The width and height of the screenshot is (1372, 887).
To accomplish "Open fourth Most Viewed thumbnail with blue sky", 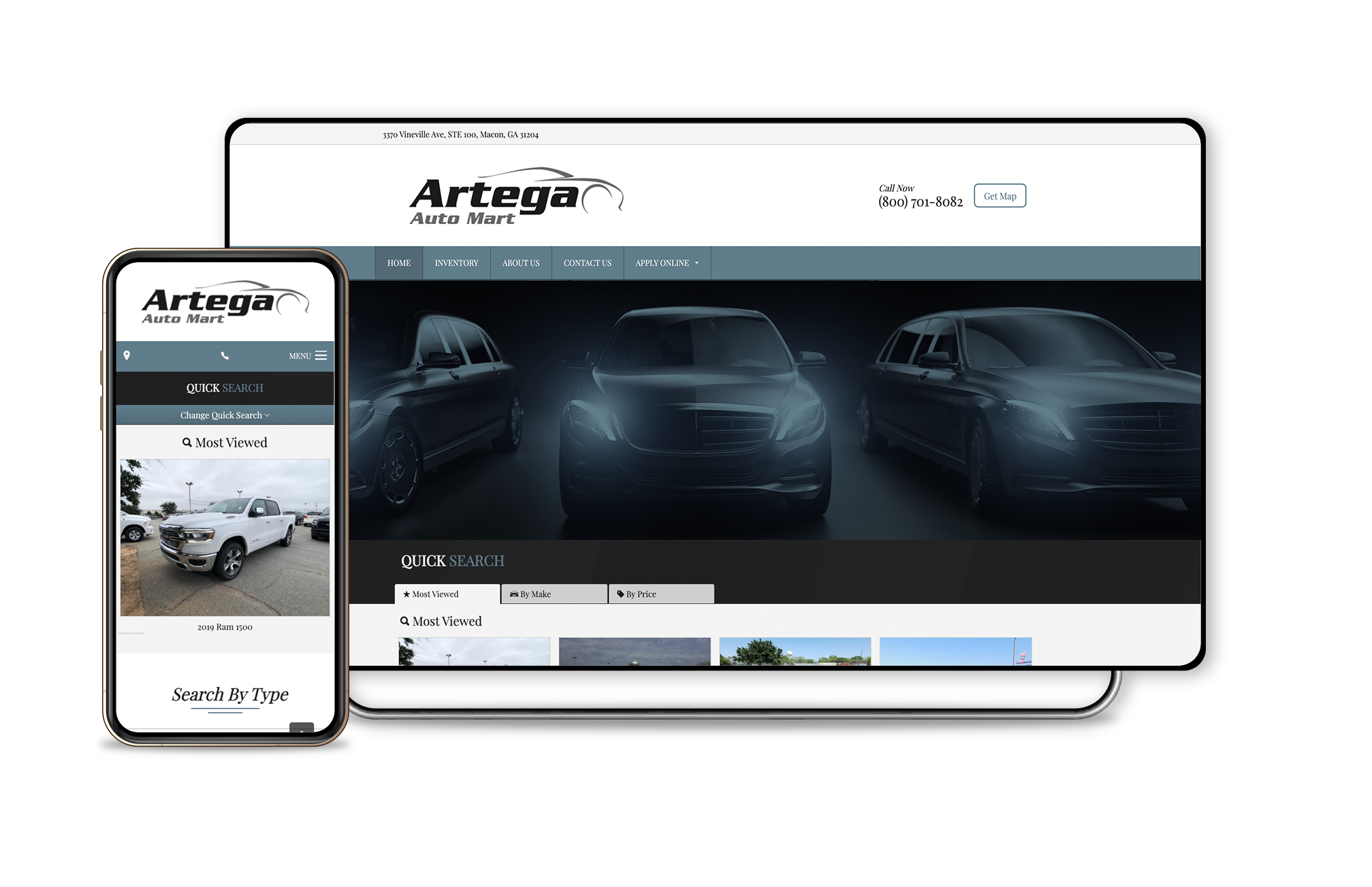I will coord(956,651).
